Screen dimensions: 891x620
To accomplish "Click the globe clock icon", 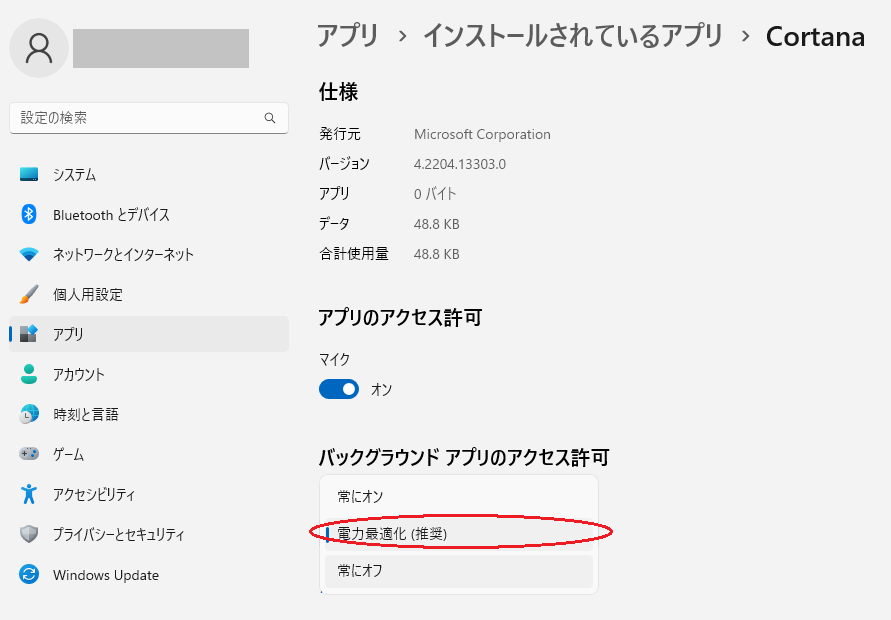I will tap(29, 414).
